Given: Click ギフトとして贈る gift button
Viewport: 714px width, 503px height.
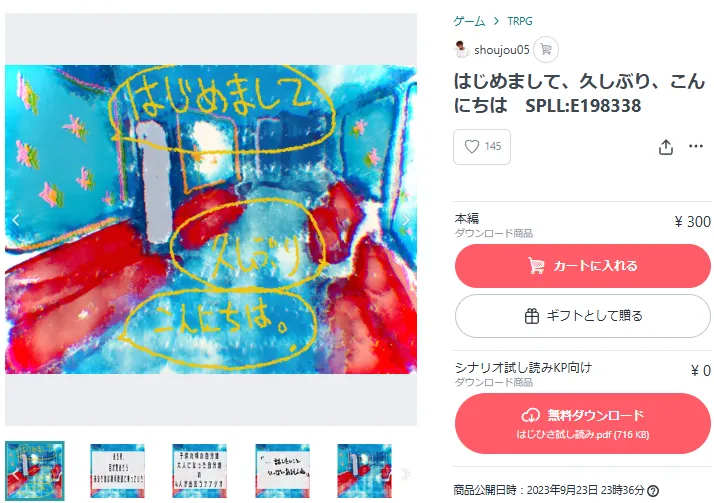Looking at the screenshot, I should point(582,316).
